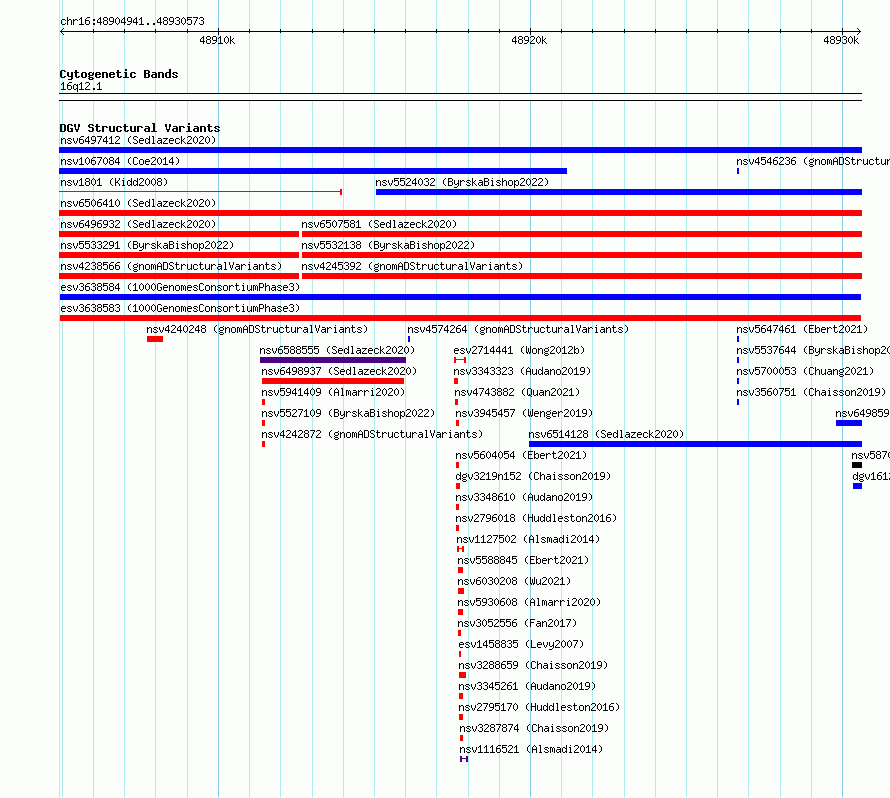Open nsv5941409 (Almarri2020) variant
The height and width of the screenshot is (798, 890).
(x=333, y=392)
